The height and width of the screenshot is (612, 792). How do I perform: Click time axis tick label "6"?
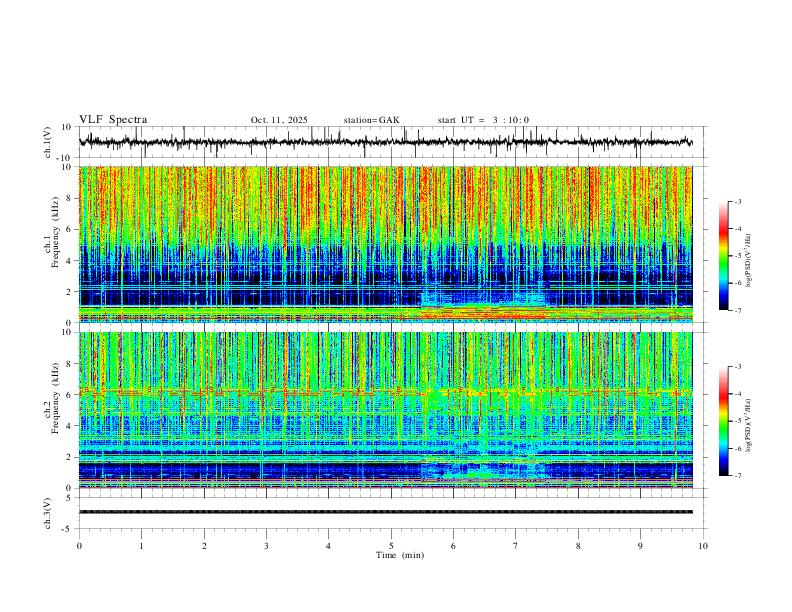pyautogui.click(x=453, y=546)
